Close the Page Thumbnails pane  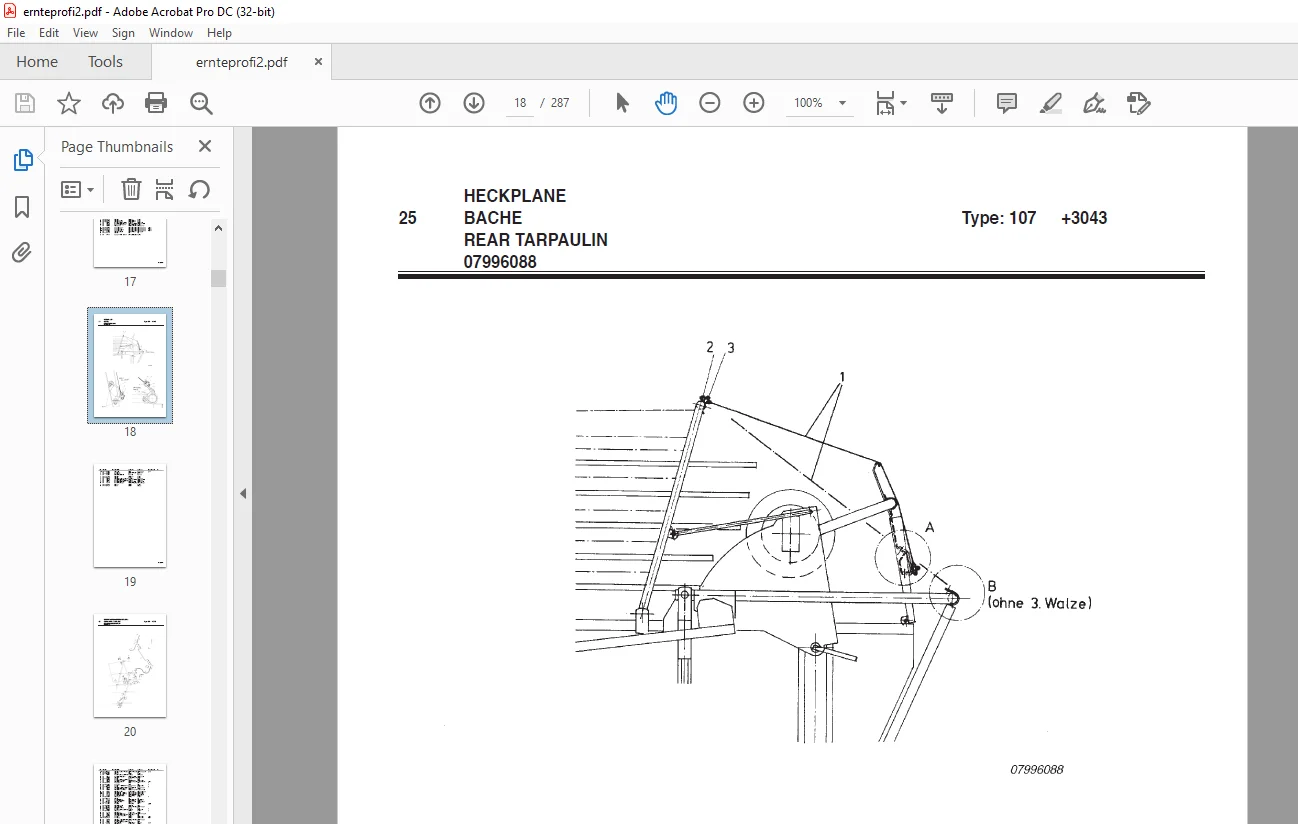coord(205,146)
